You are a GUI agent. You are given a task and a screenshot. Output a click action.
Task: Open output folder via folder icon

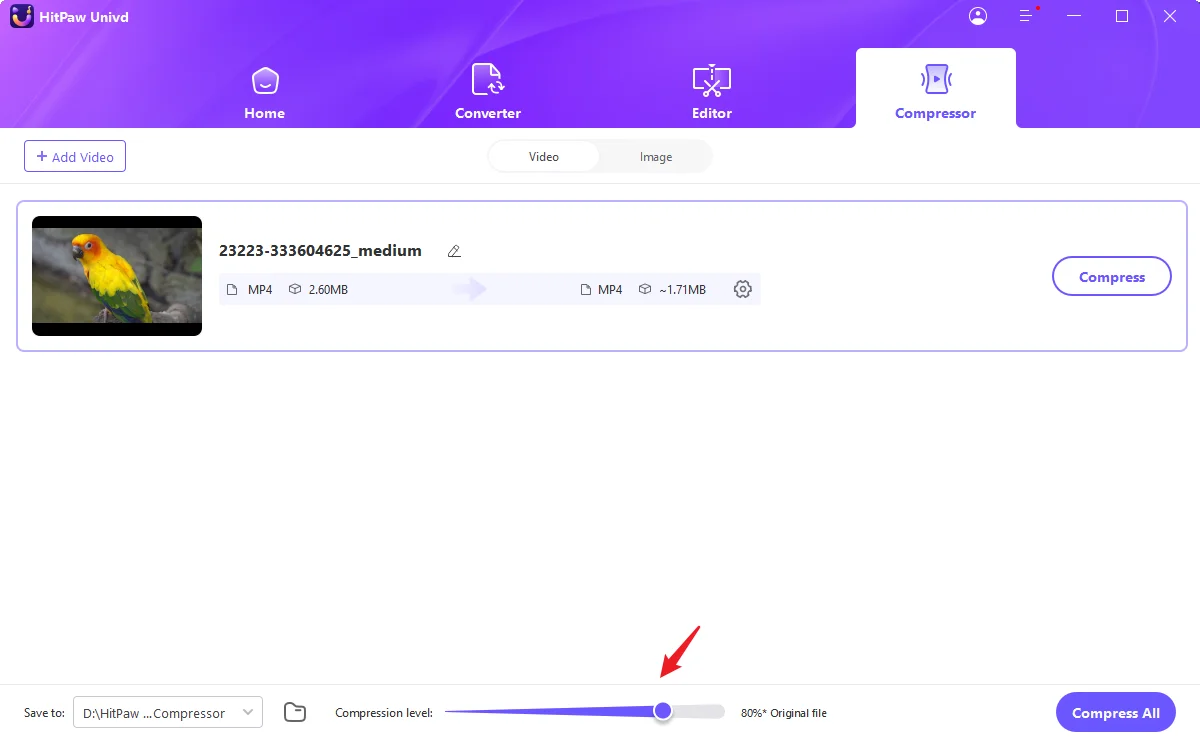(294, 712)
